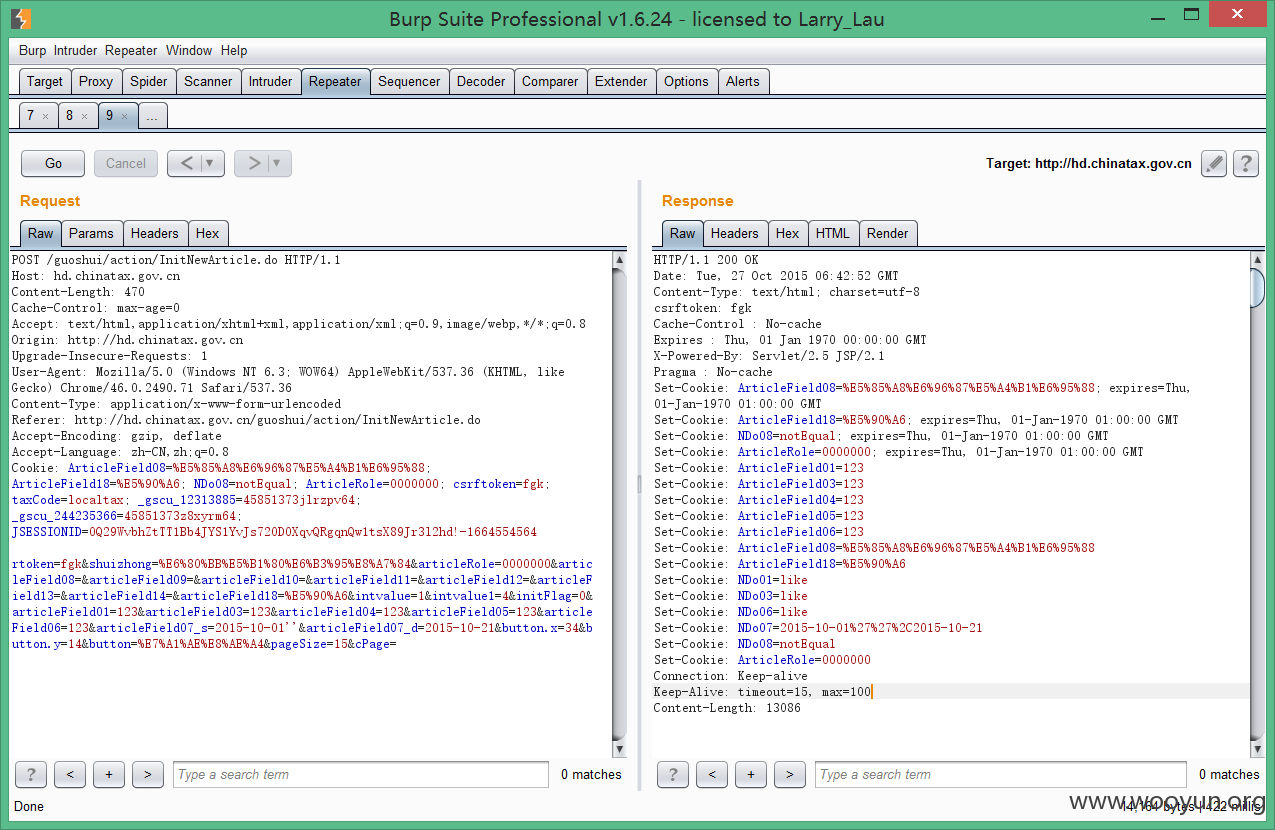Click Burp Suite logo in title bar
This screenshot has height=830, width=1275.
(x=22, y=19)
